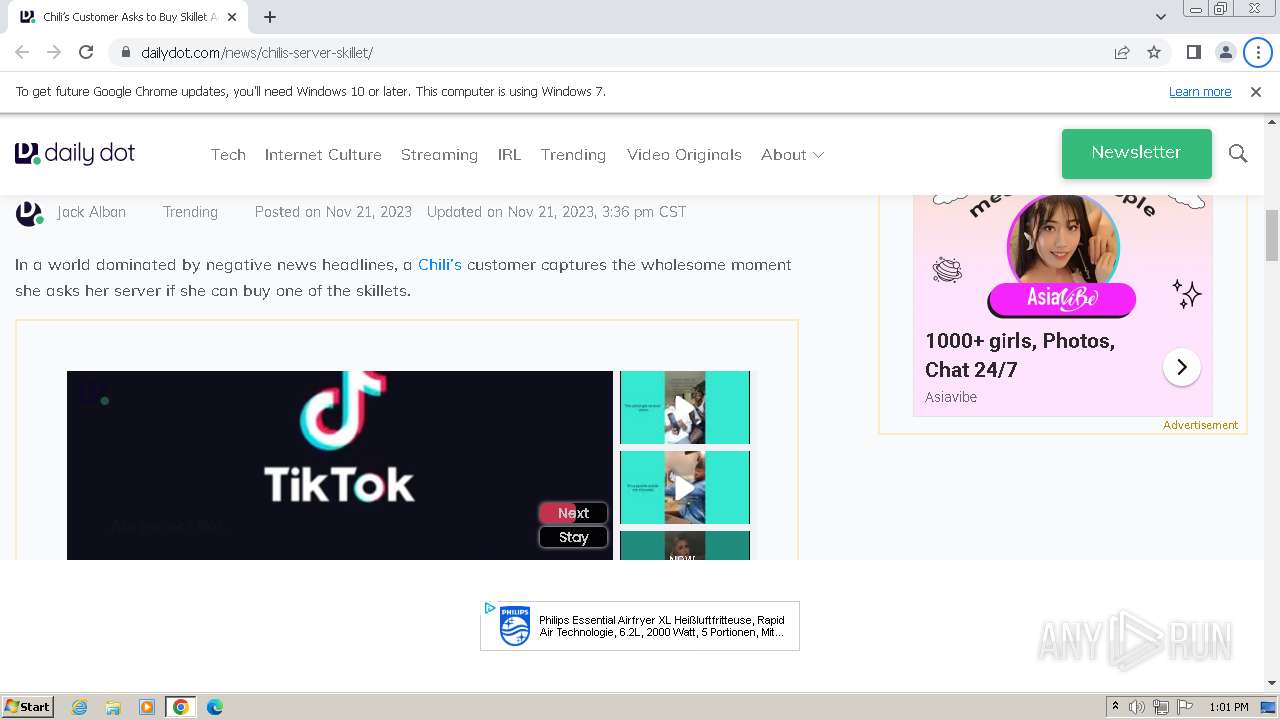
Task: Open the Windows Start menu
Action: (x=28, y=706)
